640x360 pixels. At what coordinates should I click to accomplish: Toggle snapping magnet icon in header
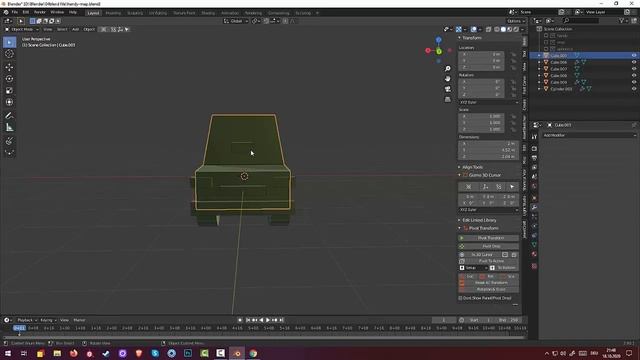point(266,21)
